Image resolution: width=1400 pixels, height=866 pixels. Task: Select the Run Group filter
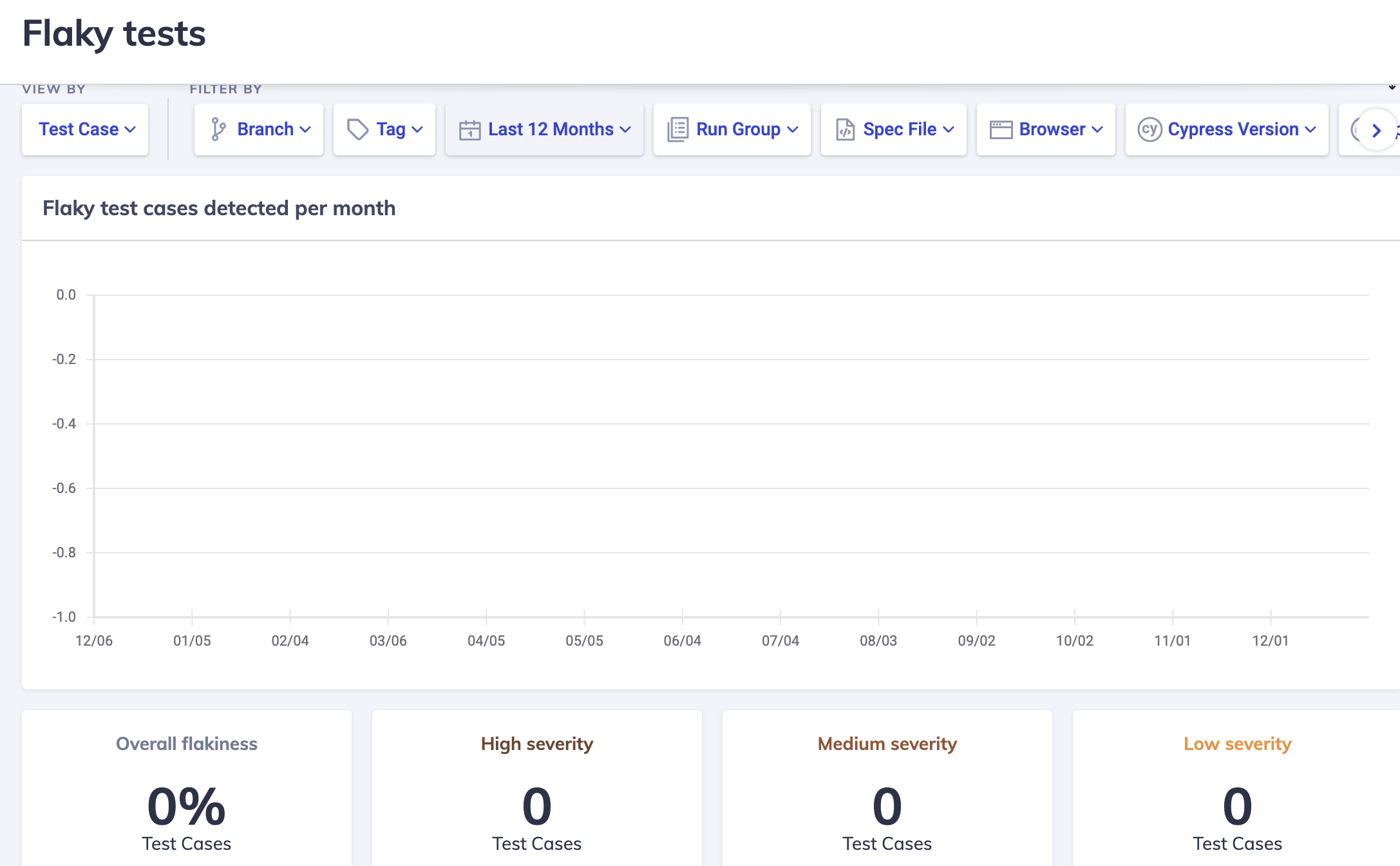(732, 129)
